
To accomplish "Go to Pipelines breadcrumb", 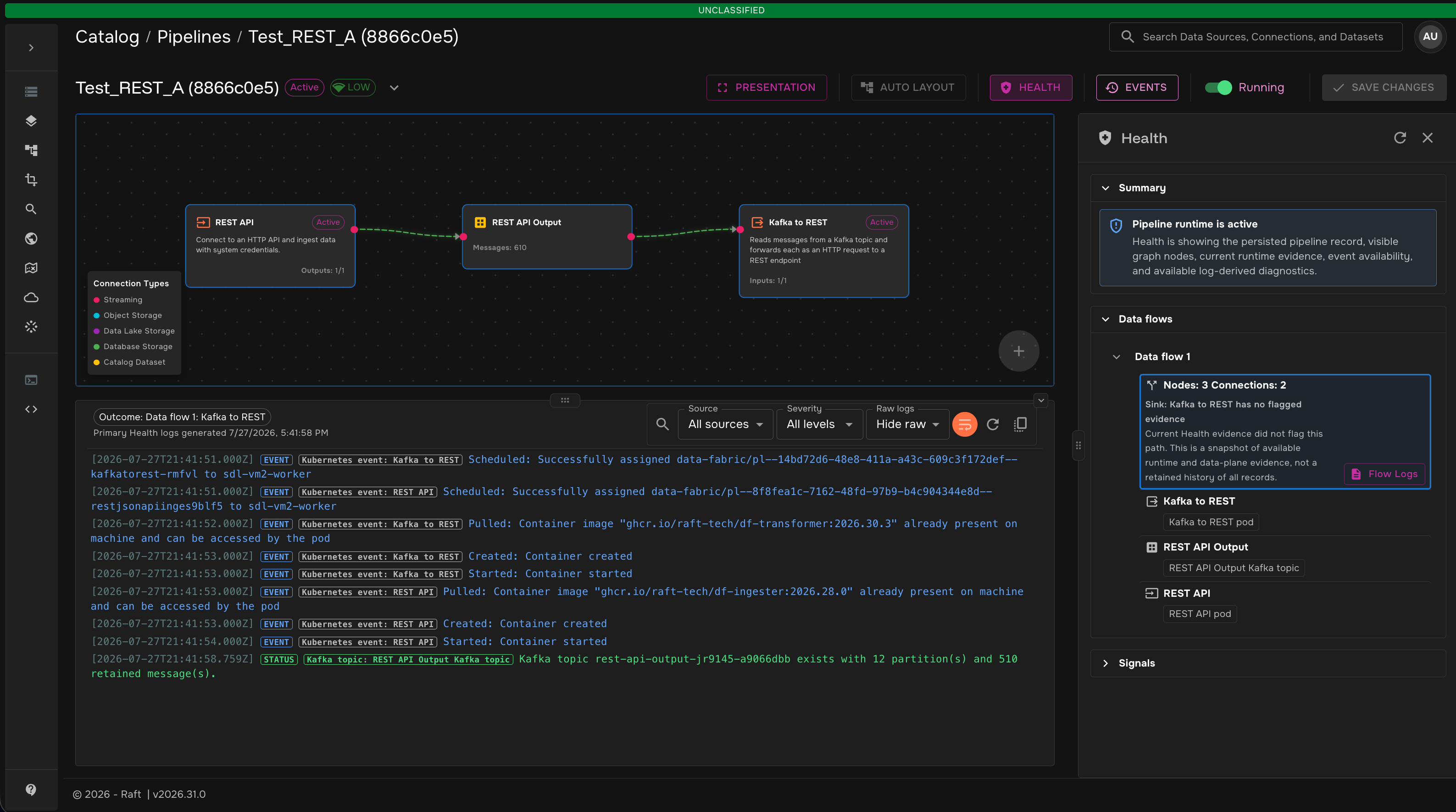I will pyautogui.click(x=194, y=37).
